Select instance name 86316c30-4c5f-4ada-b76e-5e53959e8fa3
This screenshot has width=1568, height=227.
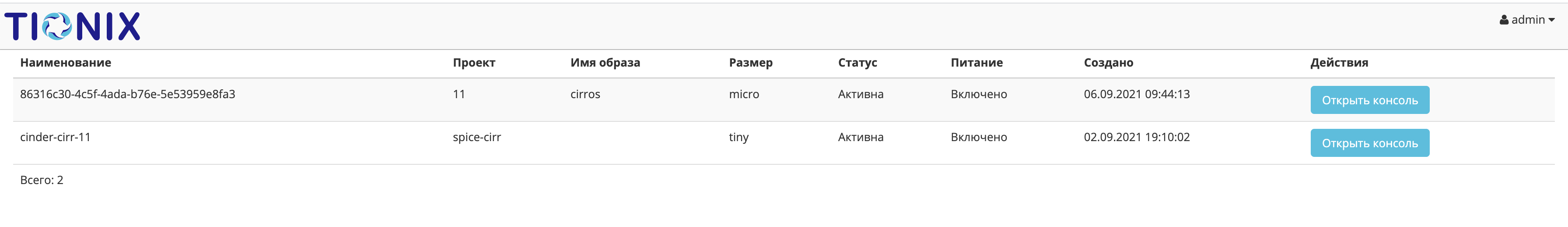coord(127,94)
